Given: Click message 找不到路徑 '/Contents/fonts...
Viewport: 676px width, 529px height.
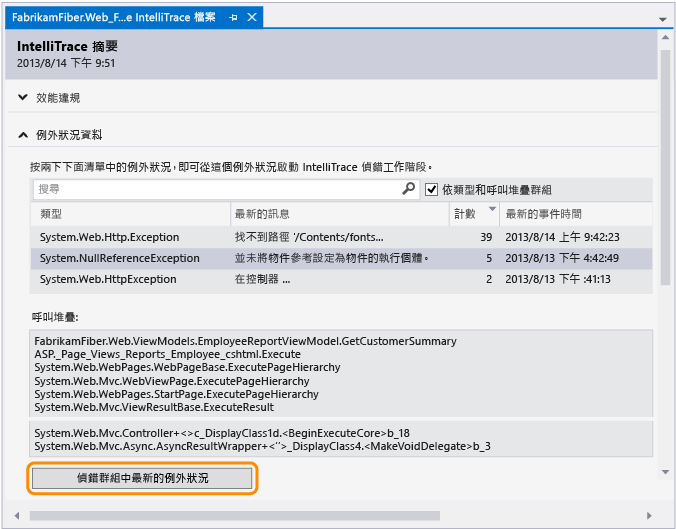Looking at the screenshot, I should (x=309, y=237).
